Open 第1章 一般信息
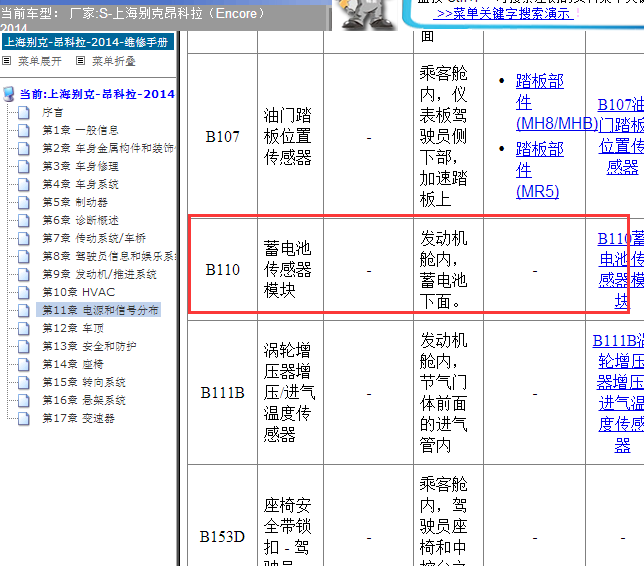This screenshot has height=566, width=644. coord(80,130)
